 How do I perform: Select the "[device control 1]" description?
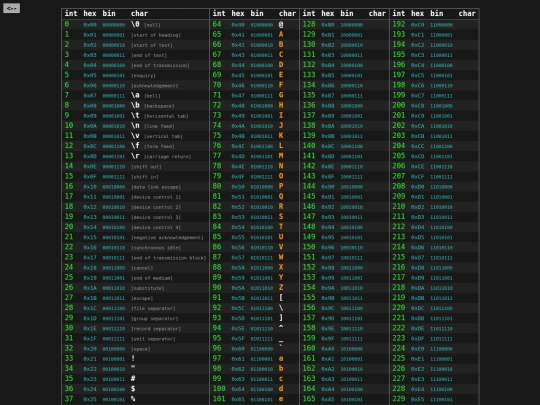(156, 197)
